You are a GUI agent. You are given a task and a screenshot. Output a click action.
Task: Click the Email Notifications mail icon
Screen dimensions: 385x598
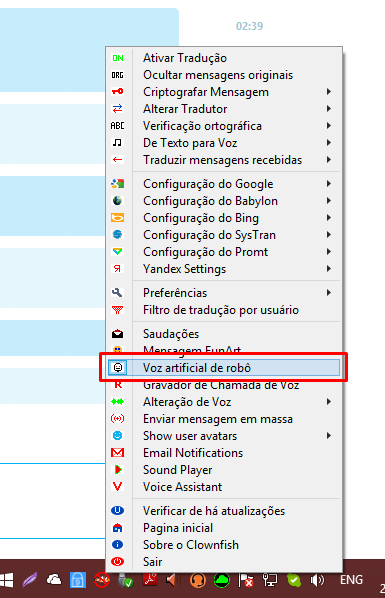click(118, 453)
